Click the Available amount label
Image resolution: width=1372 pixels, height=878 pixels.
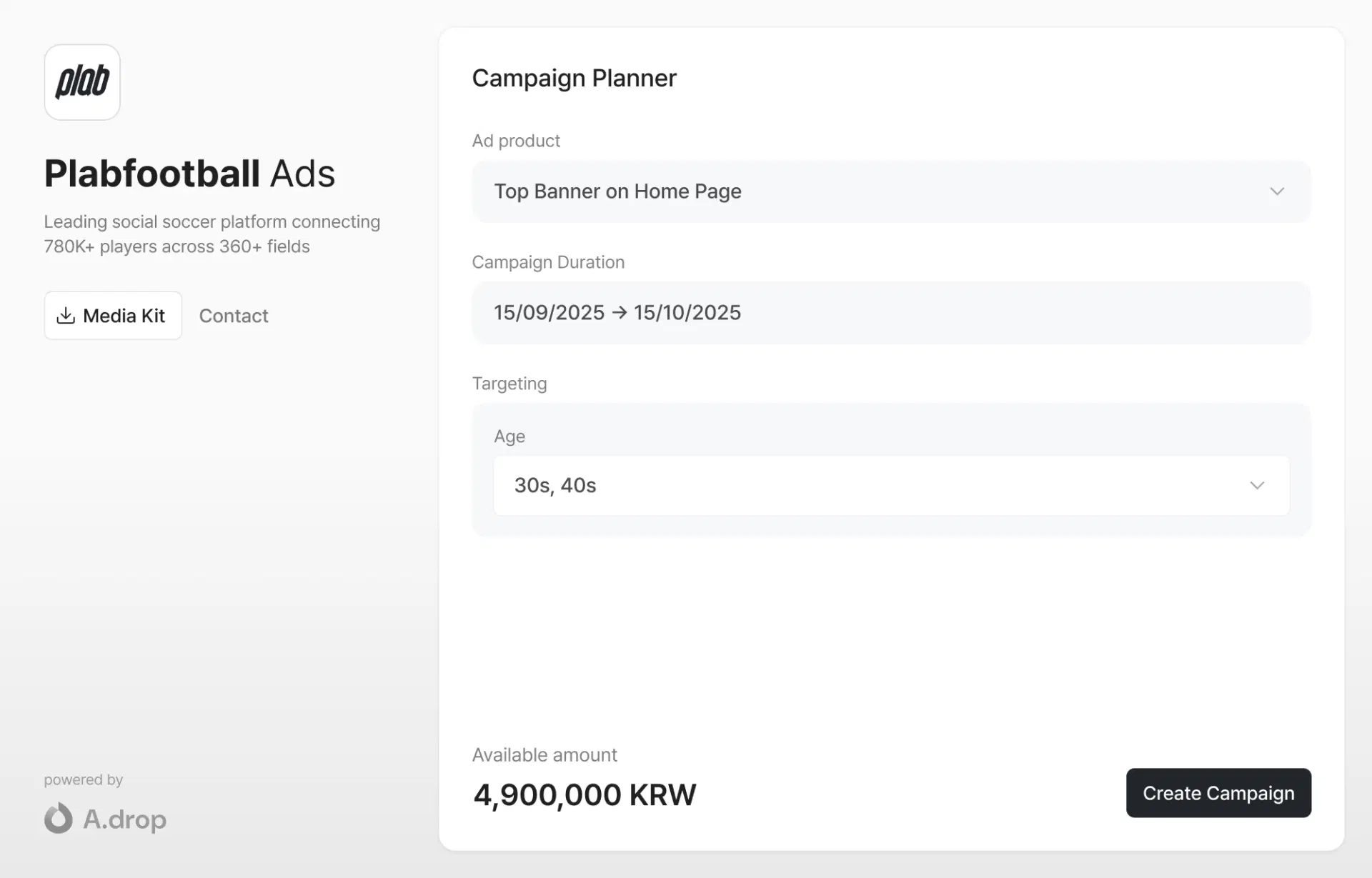(545, 755)
